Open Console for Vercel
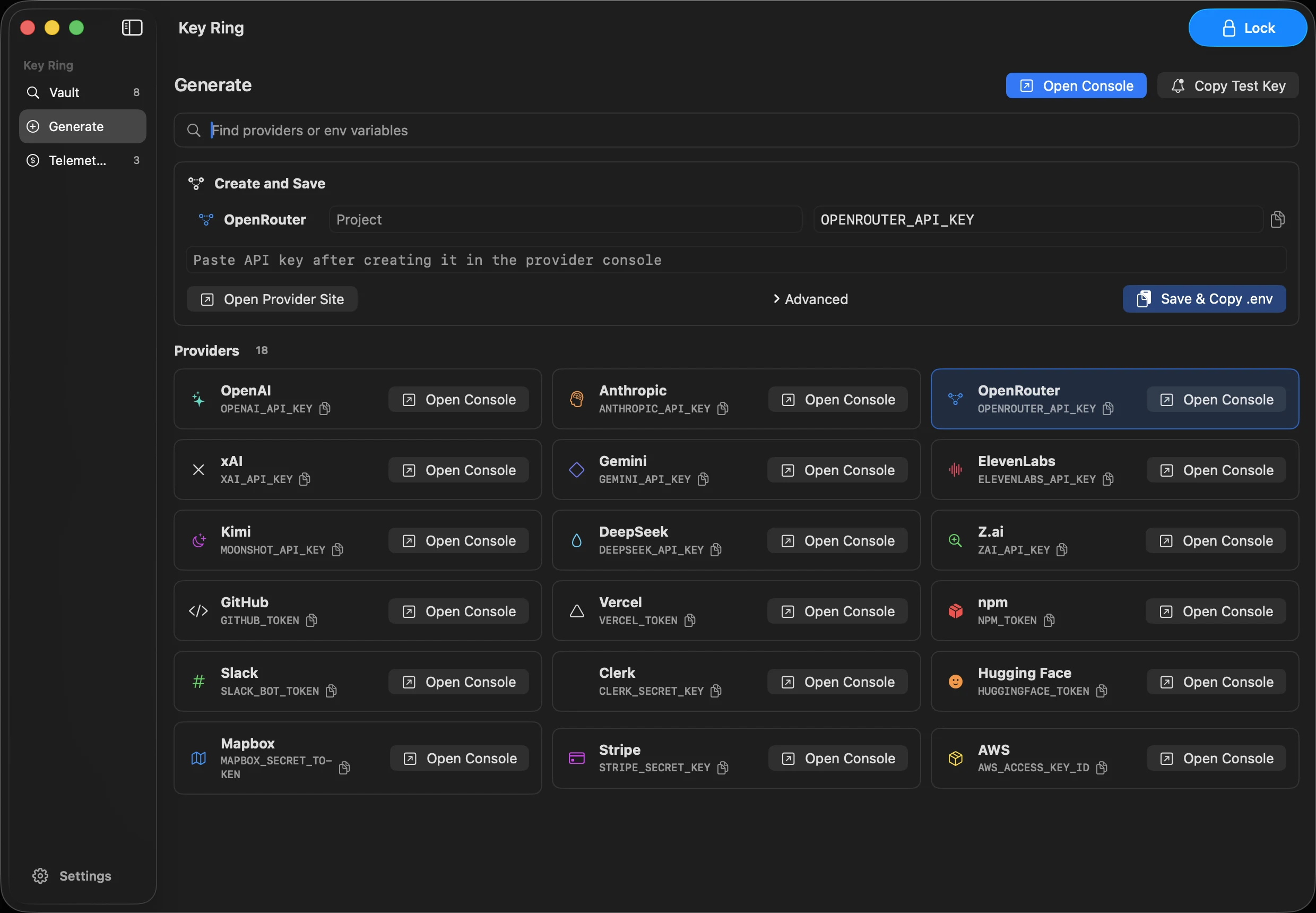Viewport: 1316px width, 913px height. [837, 611]
